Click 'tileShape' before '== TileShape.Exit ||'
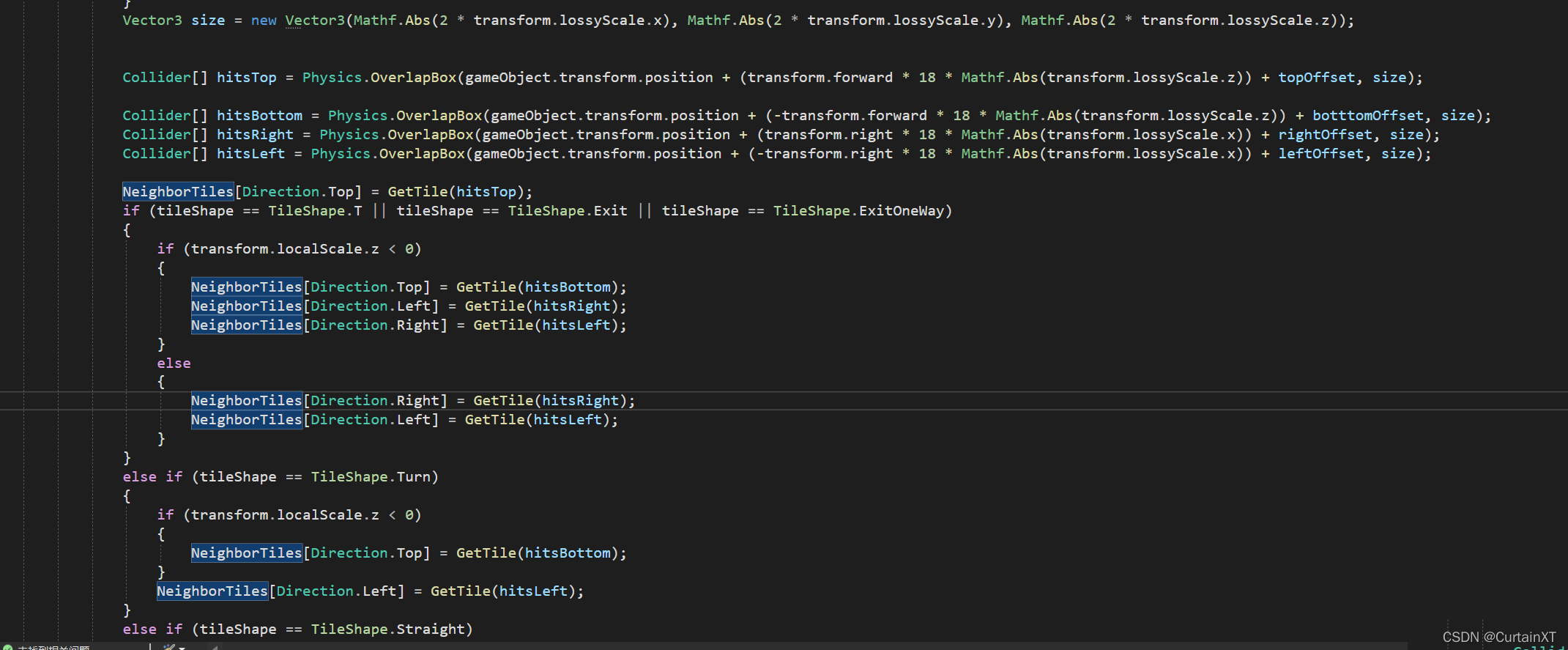 click(x=435, y=211)
